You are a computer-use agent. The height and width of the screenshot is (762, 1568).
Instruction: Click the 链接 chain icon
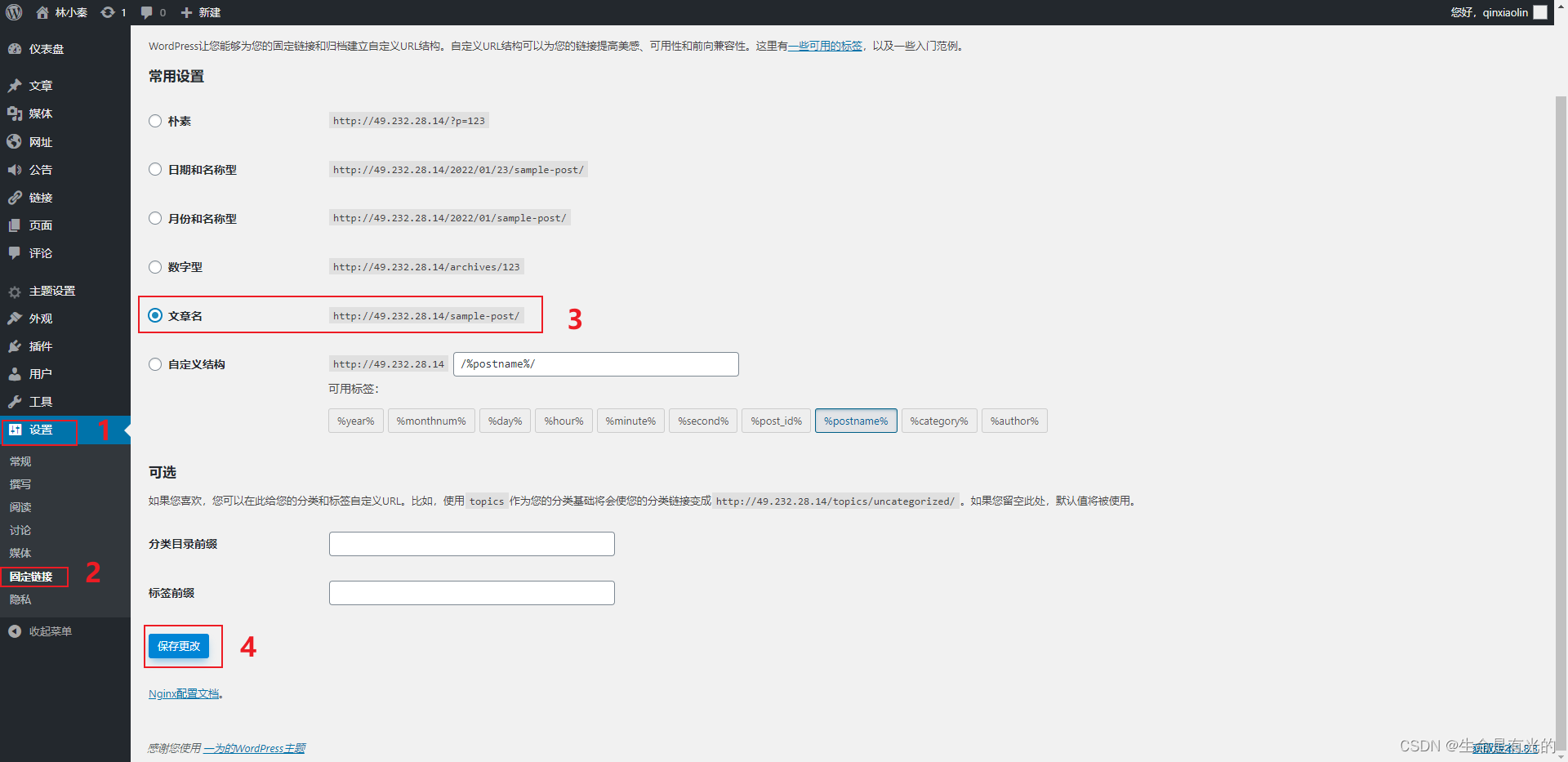click(15, 198)
